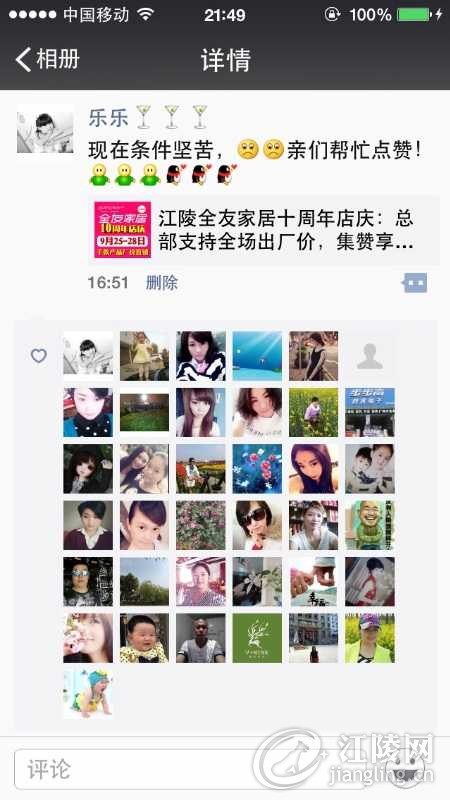The height and width of the screenshot is (800, 450).
Task: Open the blue ocean sky avatar
Action: coord(257,356)
